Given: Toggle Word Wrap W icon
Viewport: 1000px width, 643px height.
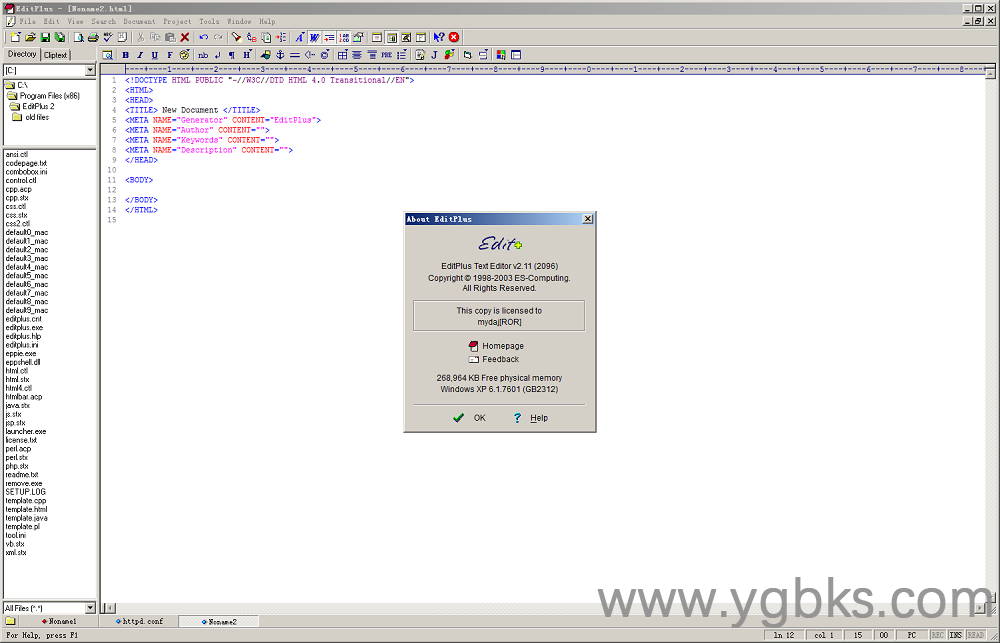Looking at the screenshot, I should click(314, 37).
